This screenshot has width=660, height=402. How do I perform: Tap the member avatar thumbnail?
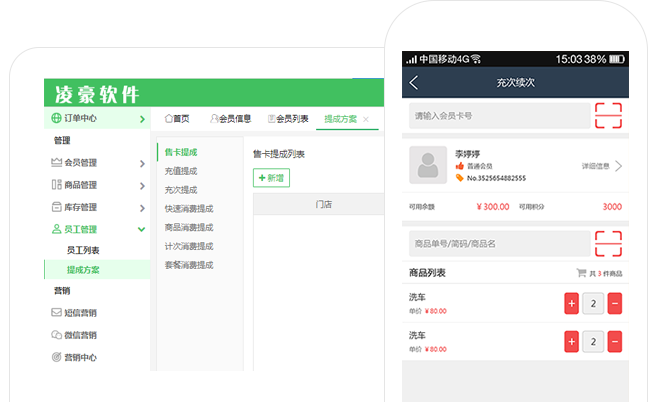click(428, 165)
